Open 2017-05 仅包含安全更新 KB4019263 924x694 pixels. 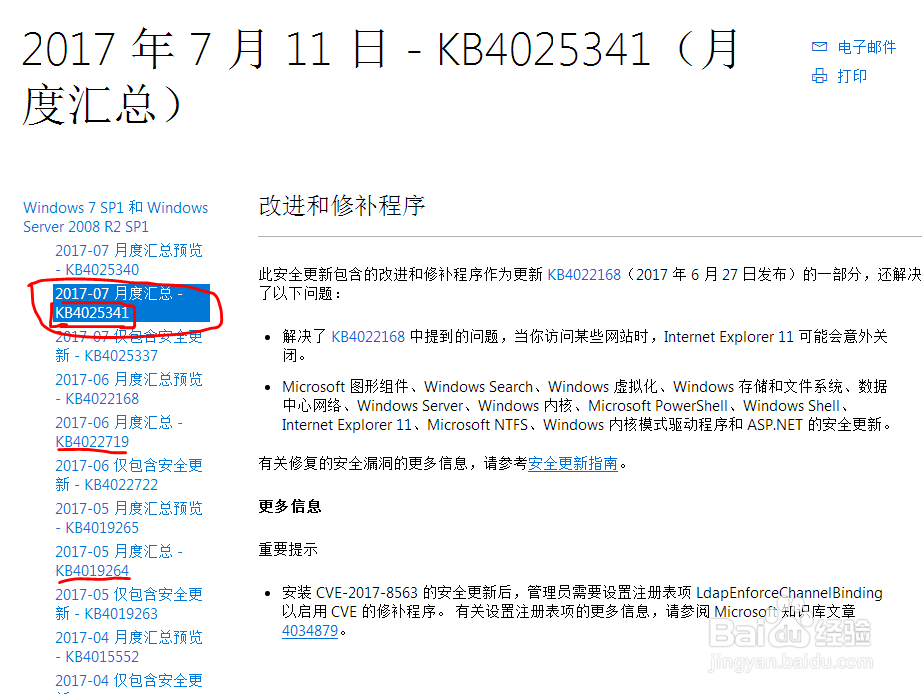(129, 604)
